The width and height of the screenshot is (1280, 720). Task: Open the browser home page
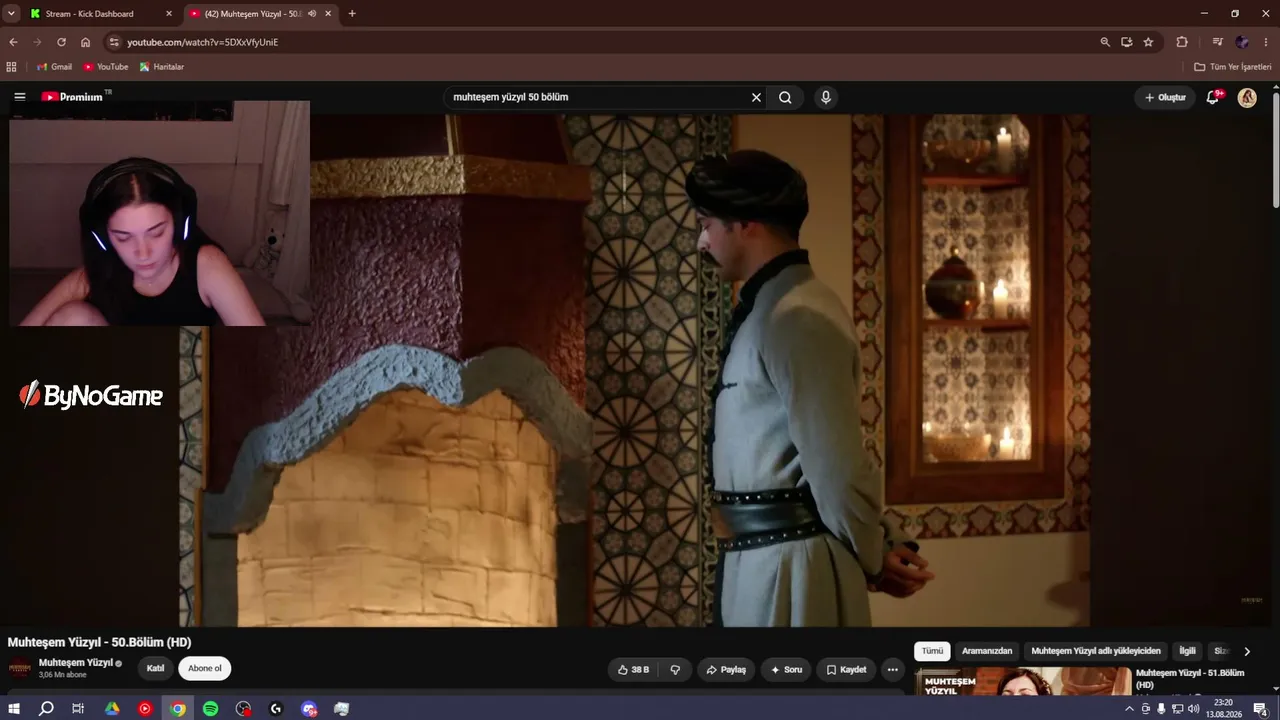click(85, 42)
